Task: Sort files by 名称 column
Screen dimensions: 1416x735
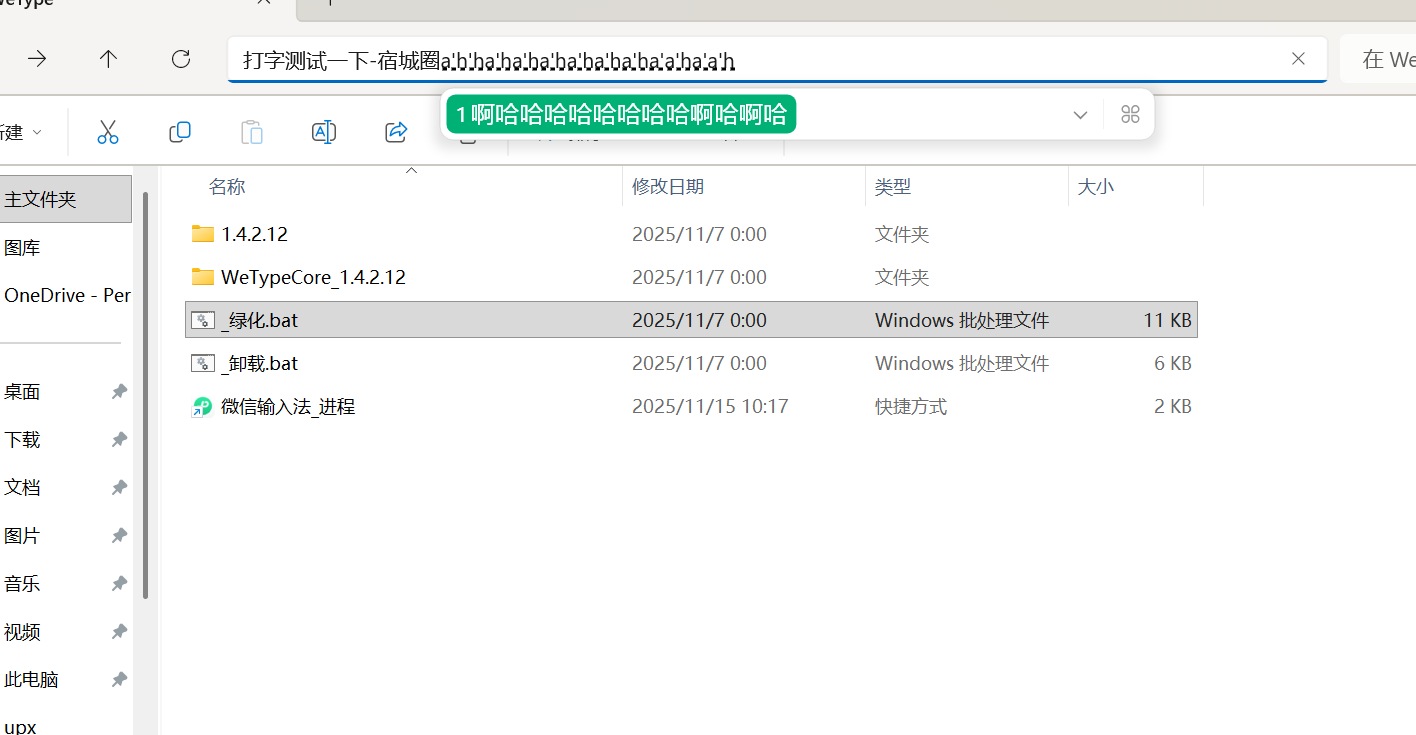Action: 227,187
